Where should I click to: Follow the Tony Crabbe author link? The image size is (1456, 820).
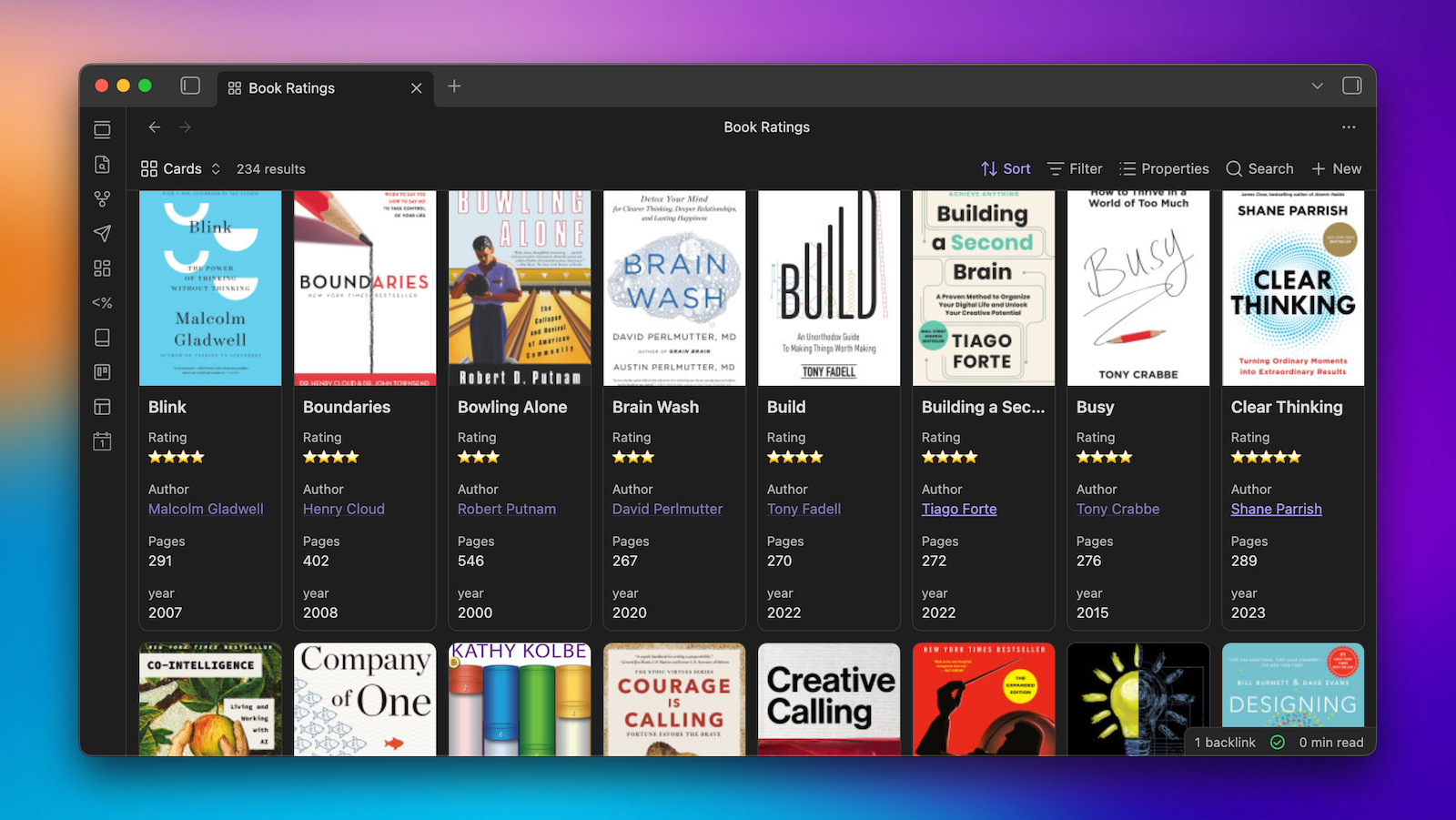(1118, 510)
